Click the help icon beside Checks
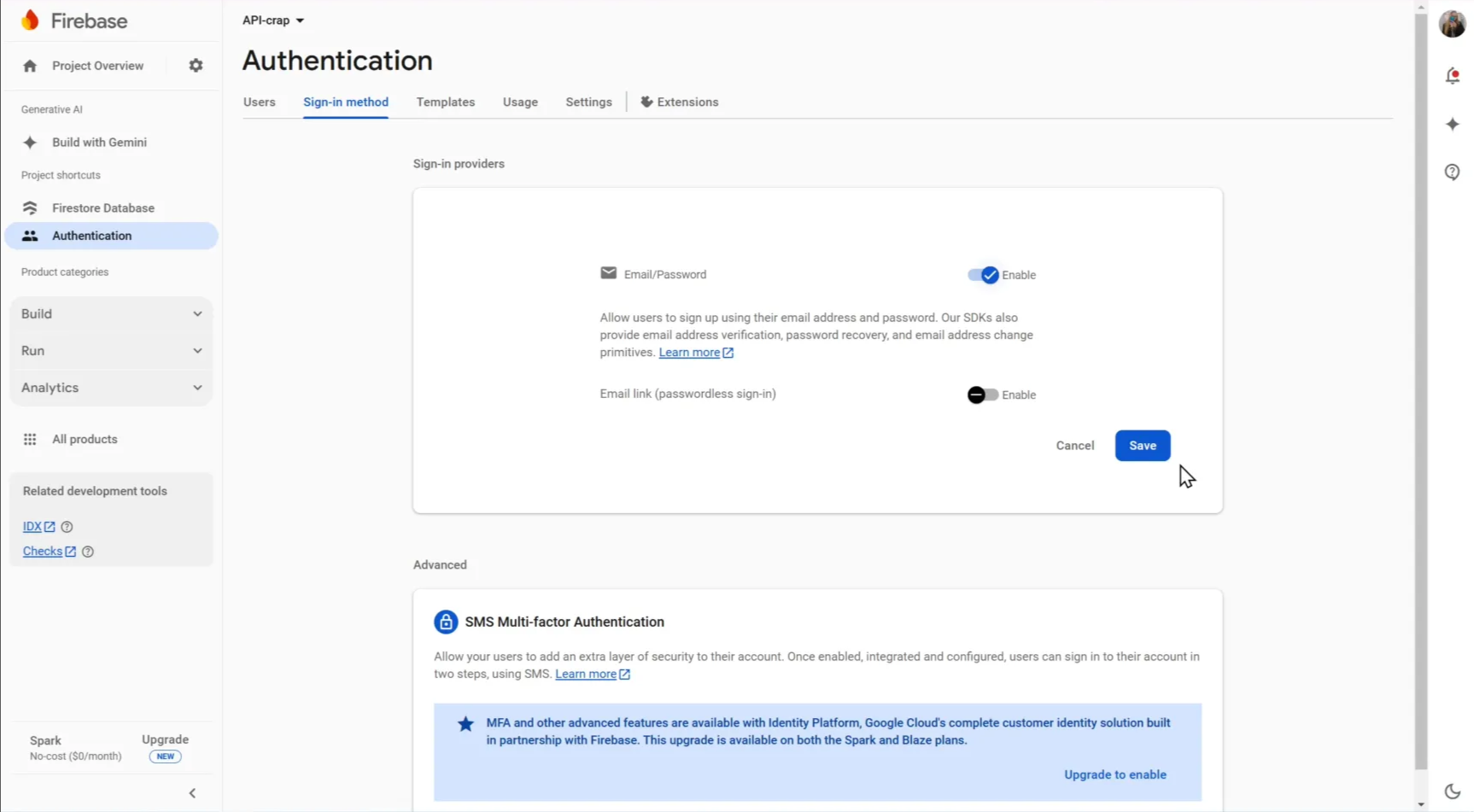The height and width of the screenshot is (812, 1474). tap(87, 552)
